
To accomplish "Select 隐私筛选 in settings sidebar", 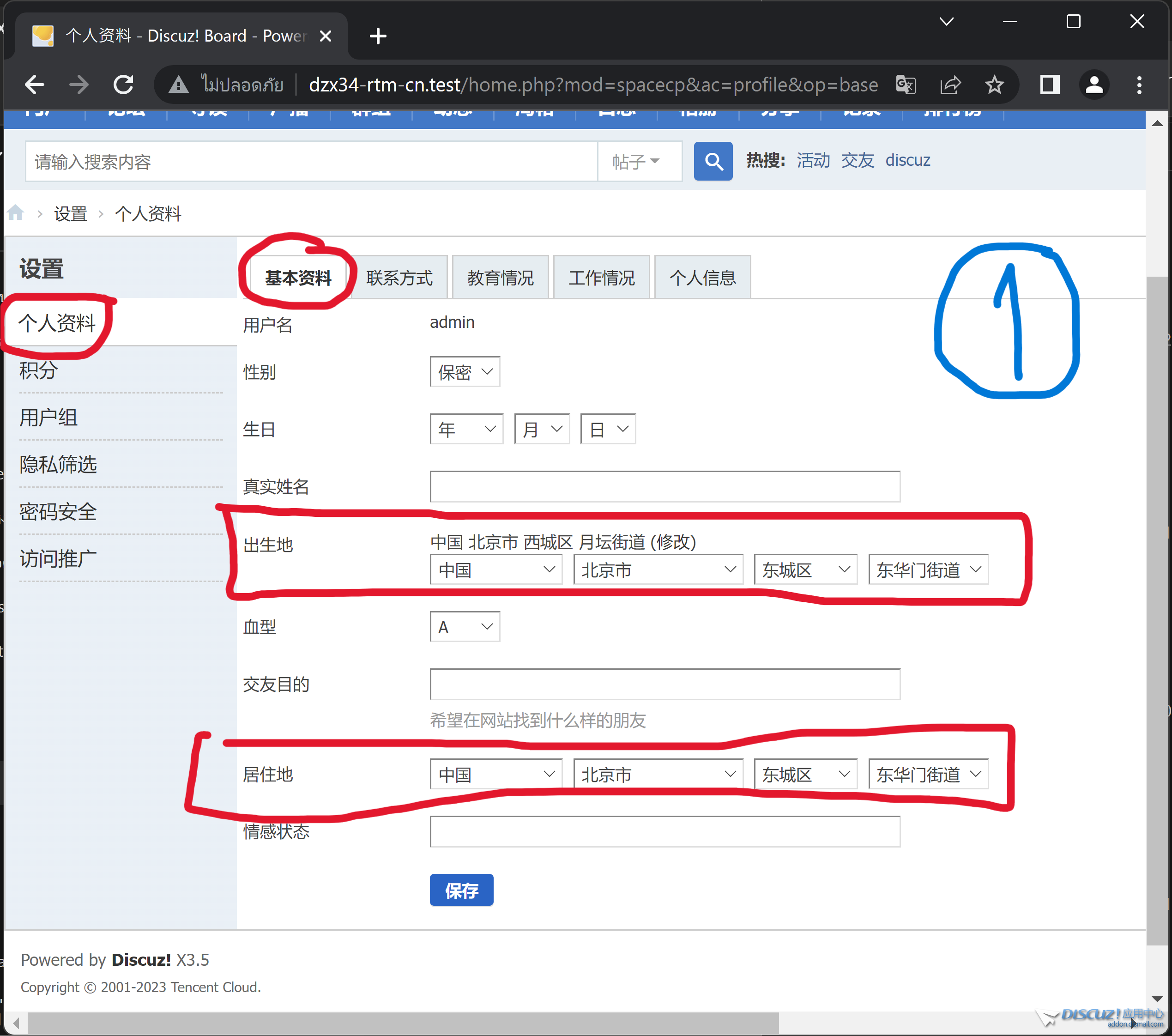I will [x=58, y=464].
